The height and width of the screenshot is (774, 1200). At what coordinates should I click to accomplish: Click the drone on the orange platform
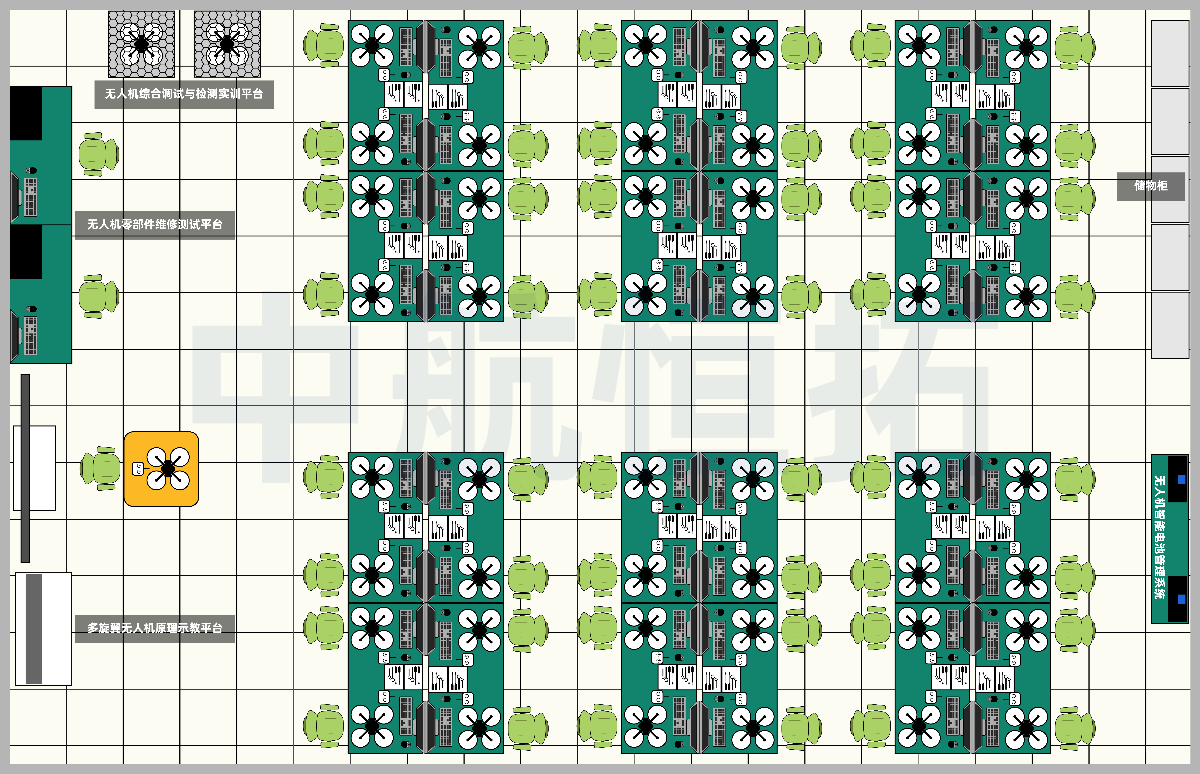167,468
